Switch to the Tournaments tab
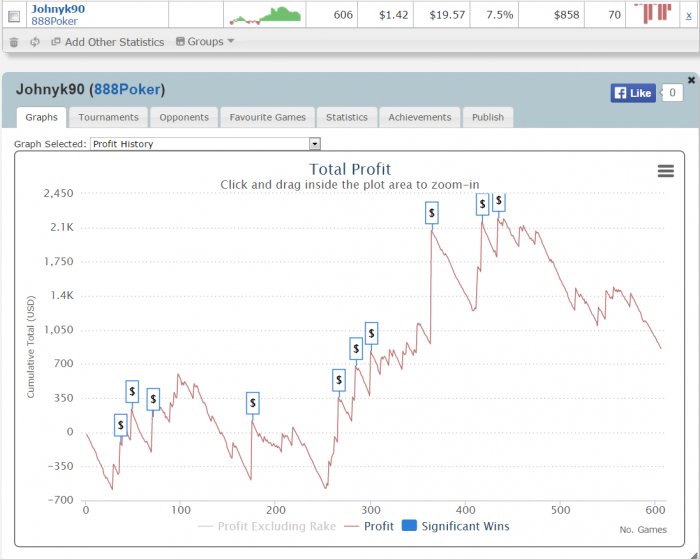Viewport: 700px width, 559px height. (108, 117)
